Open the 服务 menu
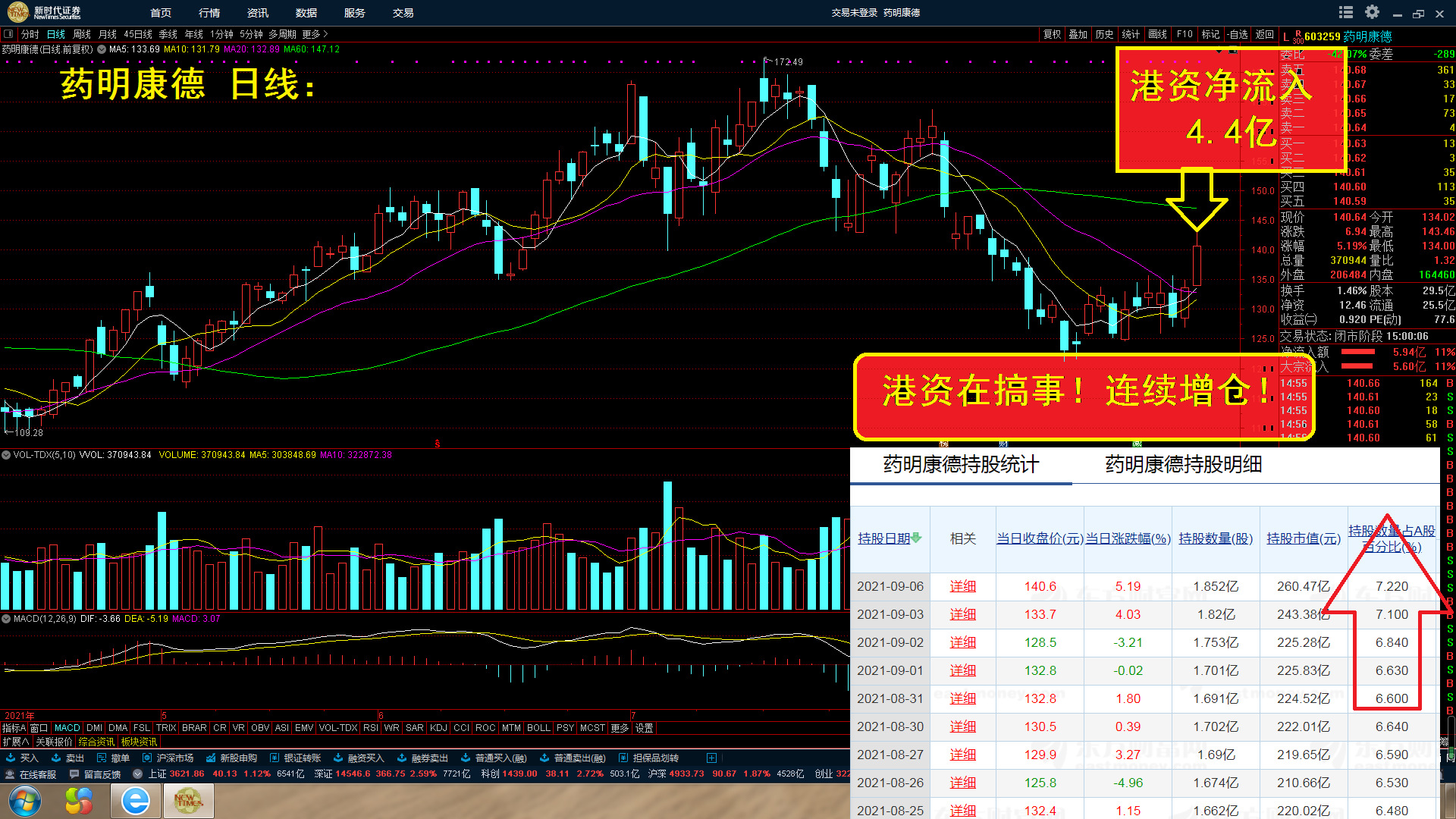Viewport: 1456px width, 819px height. point(355,13)
